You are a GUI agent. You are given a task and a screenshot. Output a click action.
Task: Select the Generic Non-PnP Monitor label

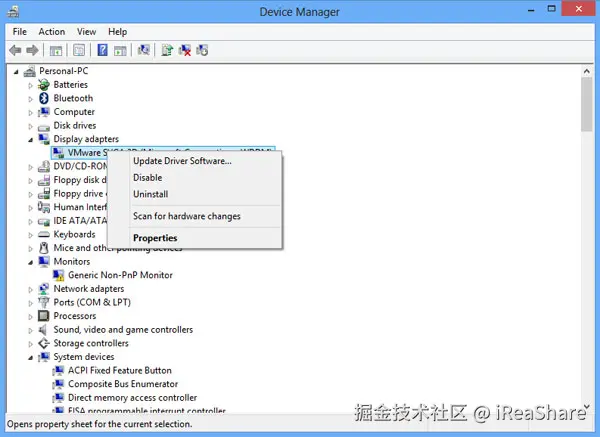(120, 275)
